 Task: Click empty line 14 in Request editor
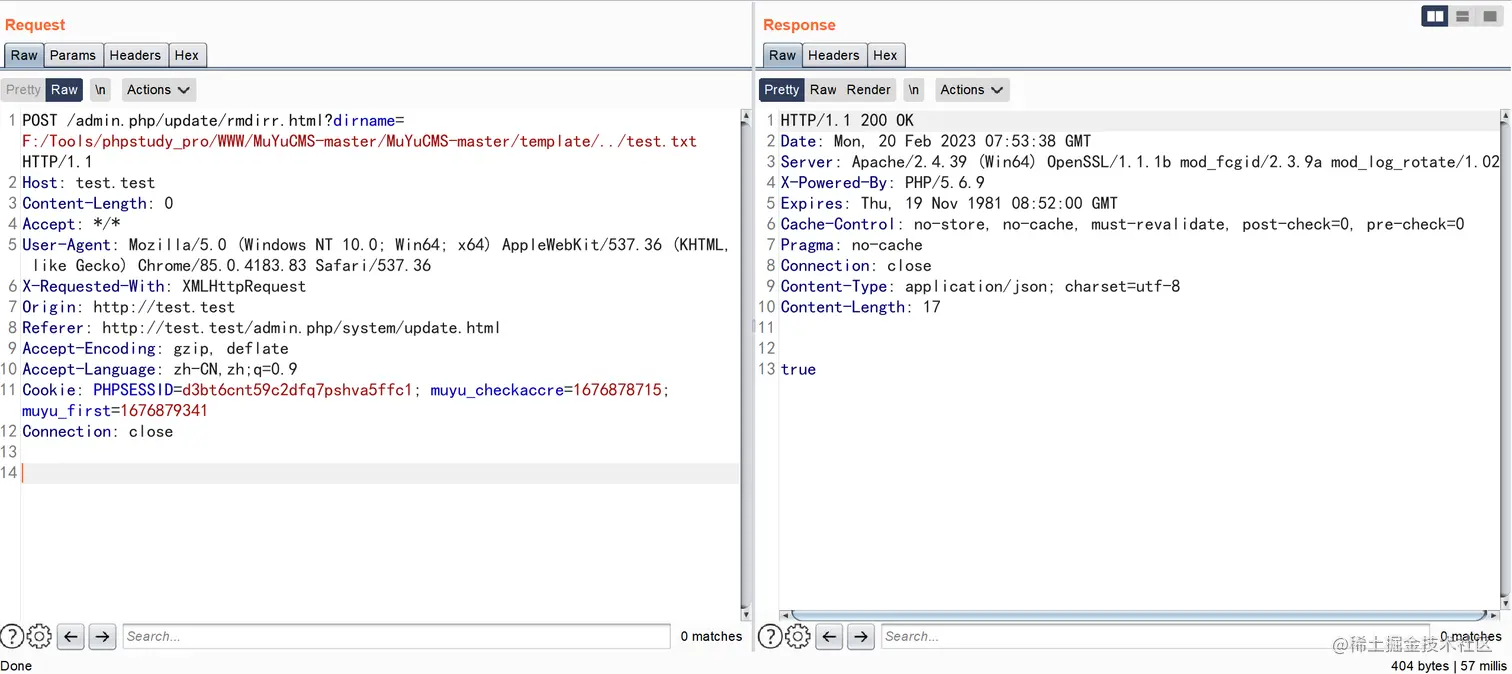tap(380, 473)
